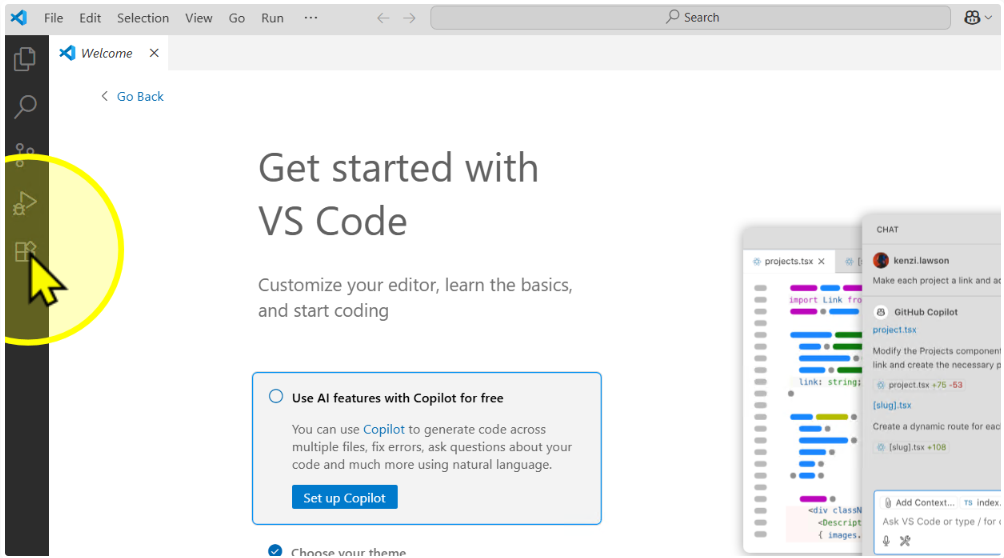Viewport: 1004px width, 558px height.
Task: Open the Selection menu
Action: tap(143, 18)
